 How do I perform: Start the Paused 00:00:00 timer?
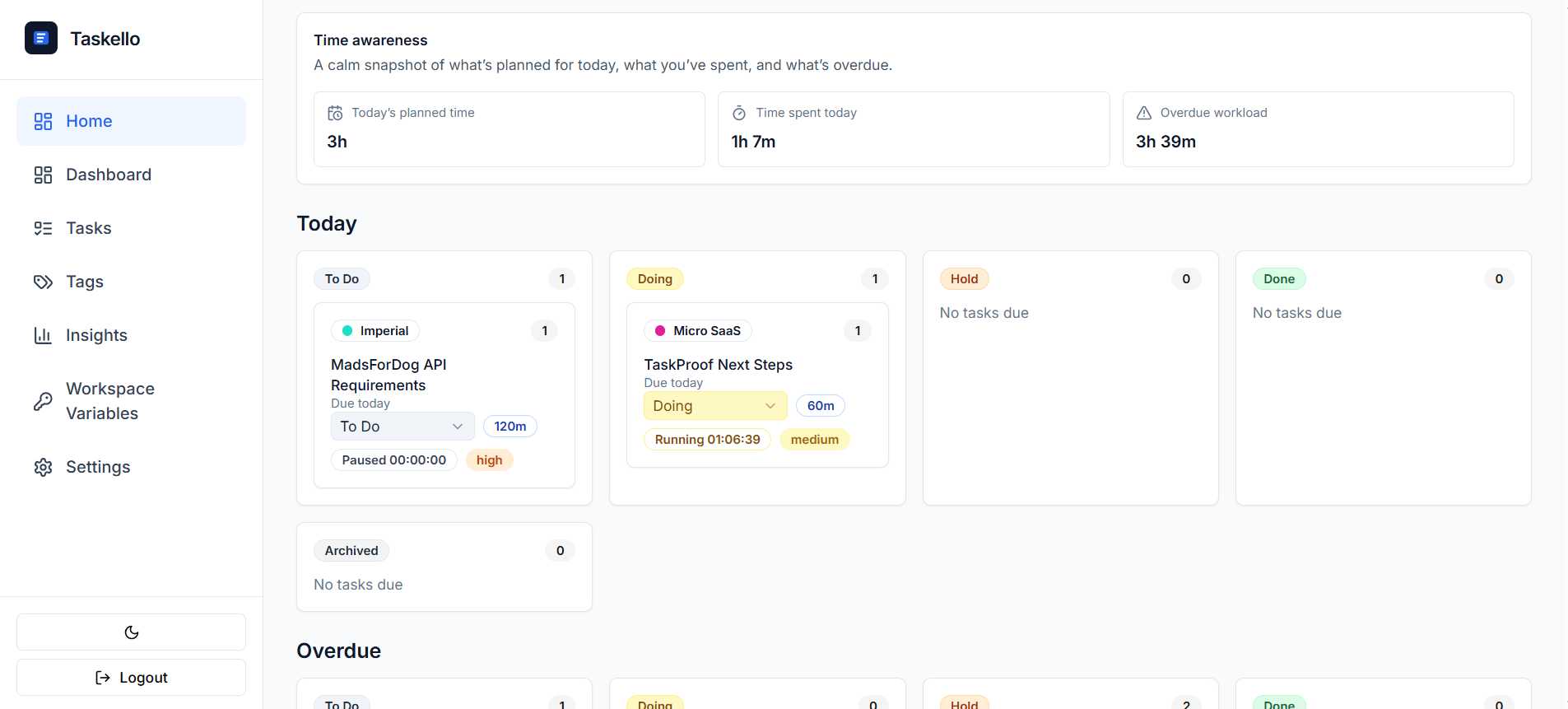point(393,460)
